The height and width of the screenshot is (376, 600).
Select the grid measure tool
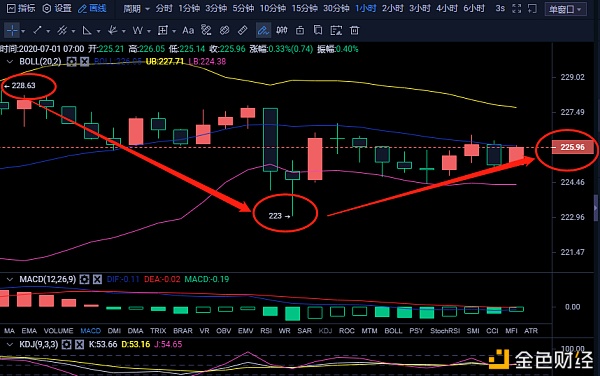point(163,30)
